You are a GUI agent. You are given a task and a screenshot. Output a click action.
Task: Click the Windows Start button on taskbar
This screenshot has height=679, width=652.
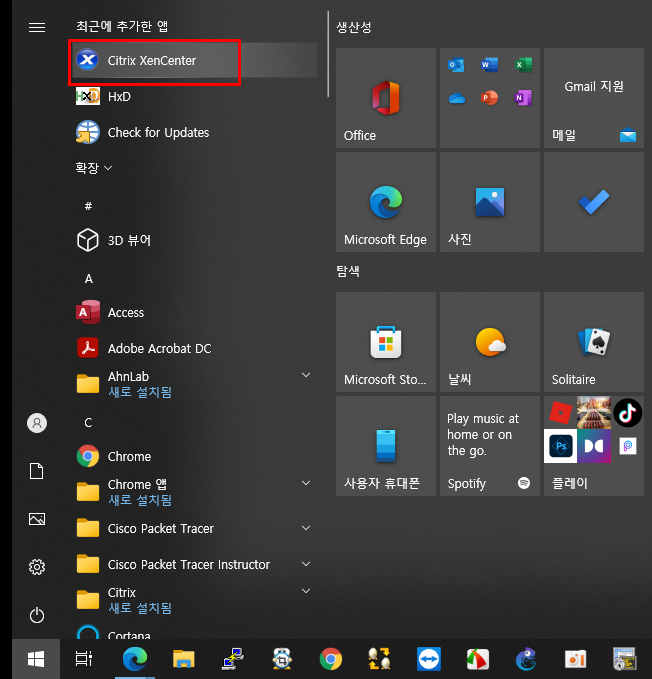pos(36,659)
